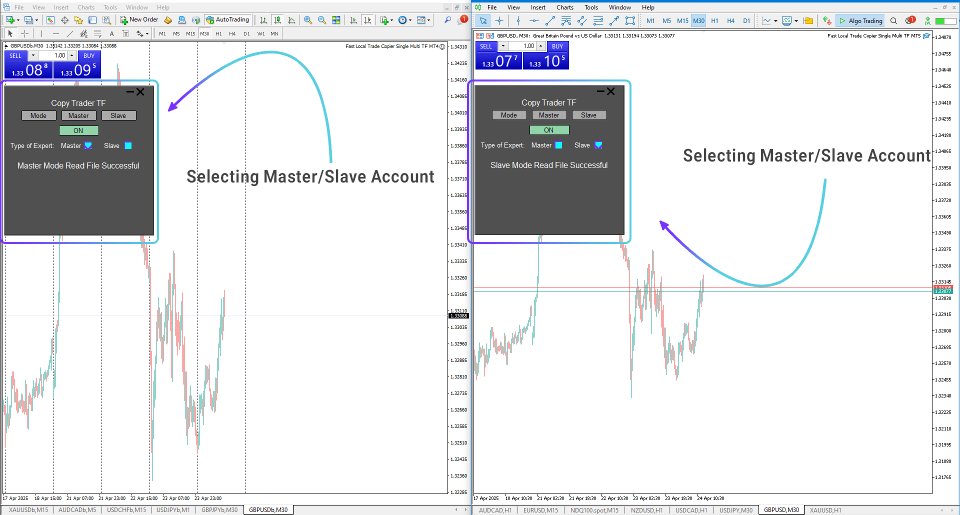Click the zoom in magnifier in MT4 toolbar
The image size is (960, 515).
[308, 20]
